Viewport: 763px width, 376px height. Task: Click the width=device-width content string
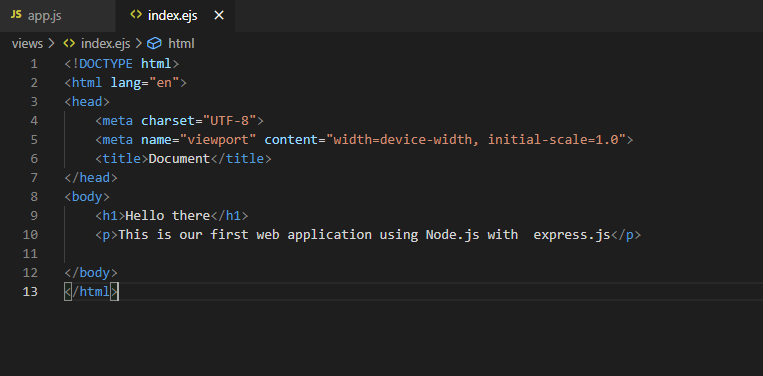click(476, 140)
